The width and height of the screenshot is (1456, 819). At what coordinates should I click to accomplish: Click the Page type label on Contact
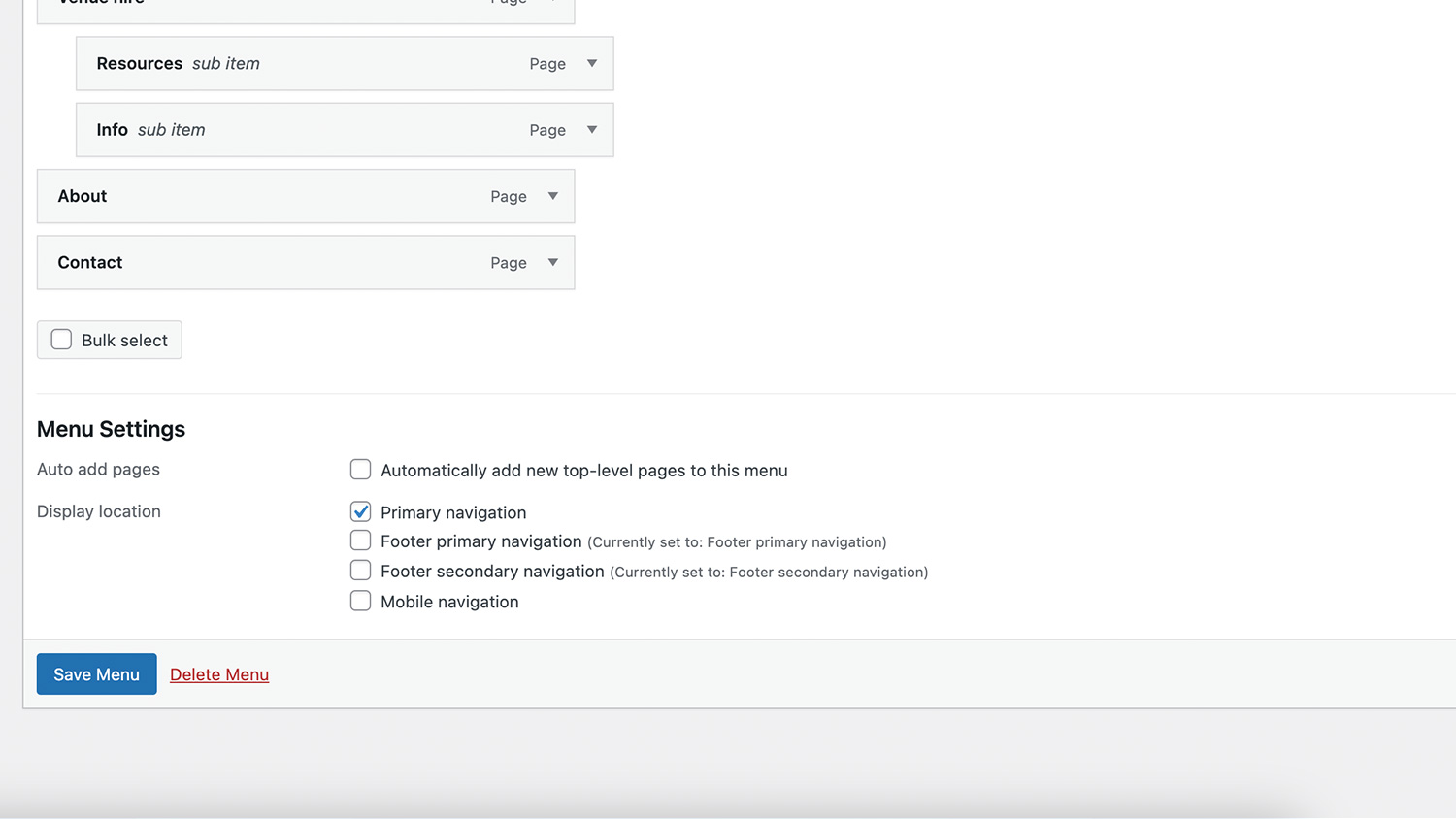[x=508, y=263]
